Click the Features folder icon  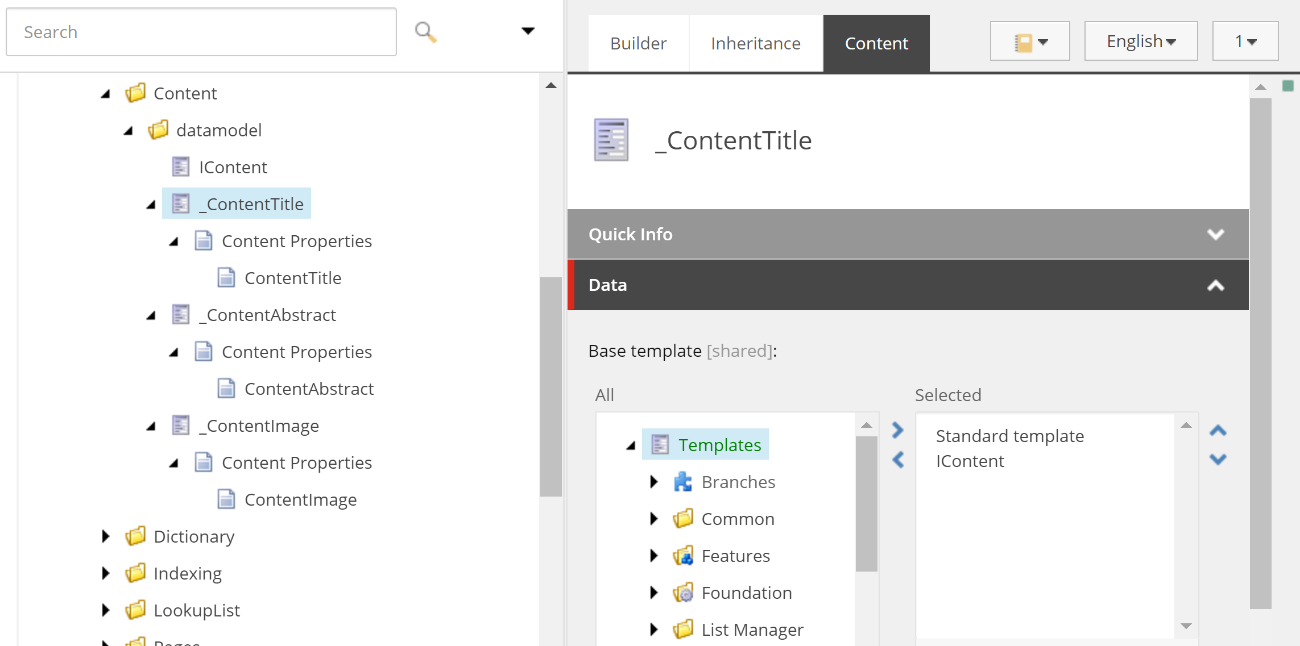point(683,555)
